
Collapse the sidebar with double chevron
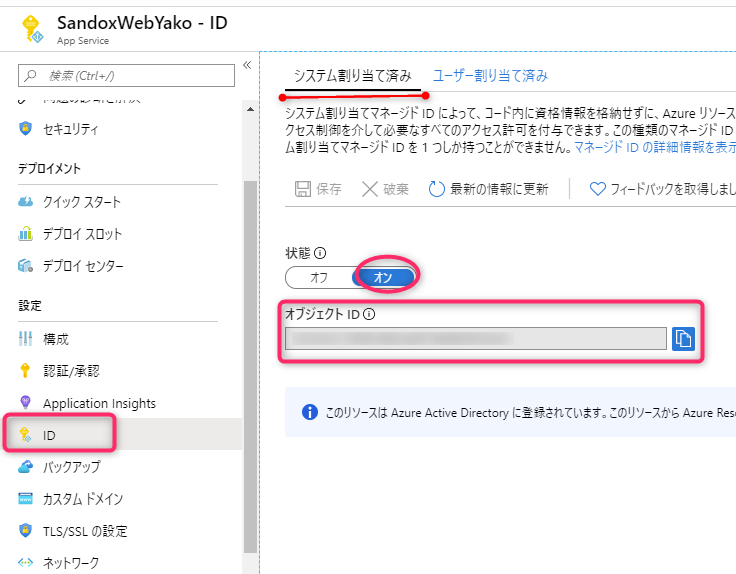pyautogui.click(x=247, y=65)
